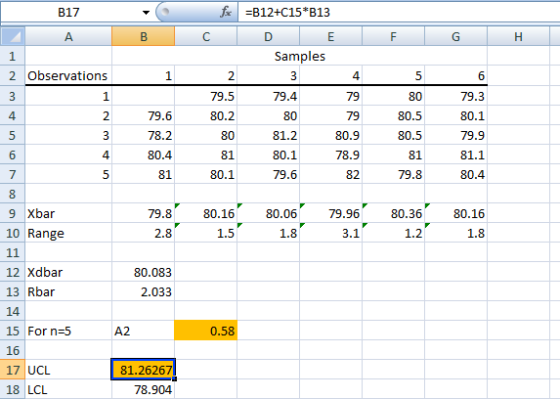The height and width of the screenshot is (399, 560).
Task: Select Rbar value 2.033
Action: [143, 292]
